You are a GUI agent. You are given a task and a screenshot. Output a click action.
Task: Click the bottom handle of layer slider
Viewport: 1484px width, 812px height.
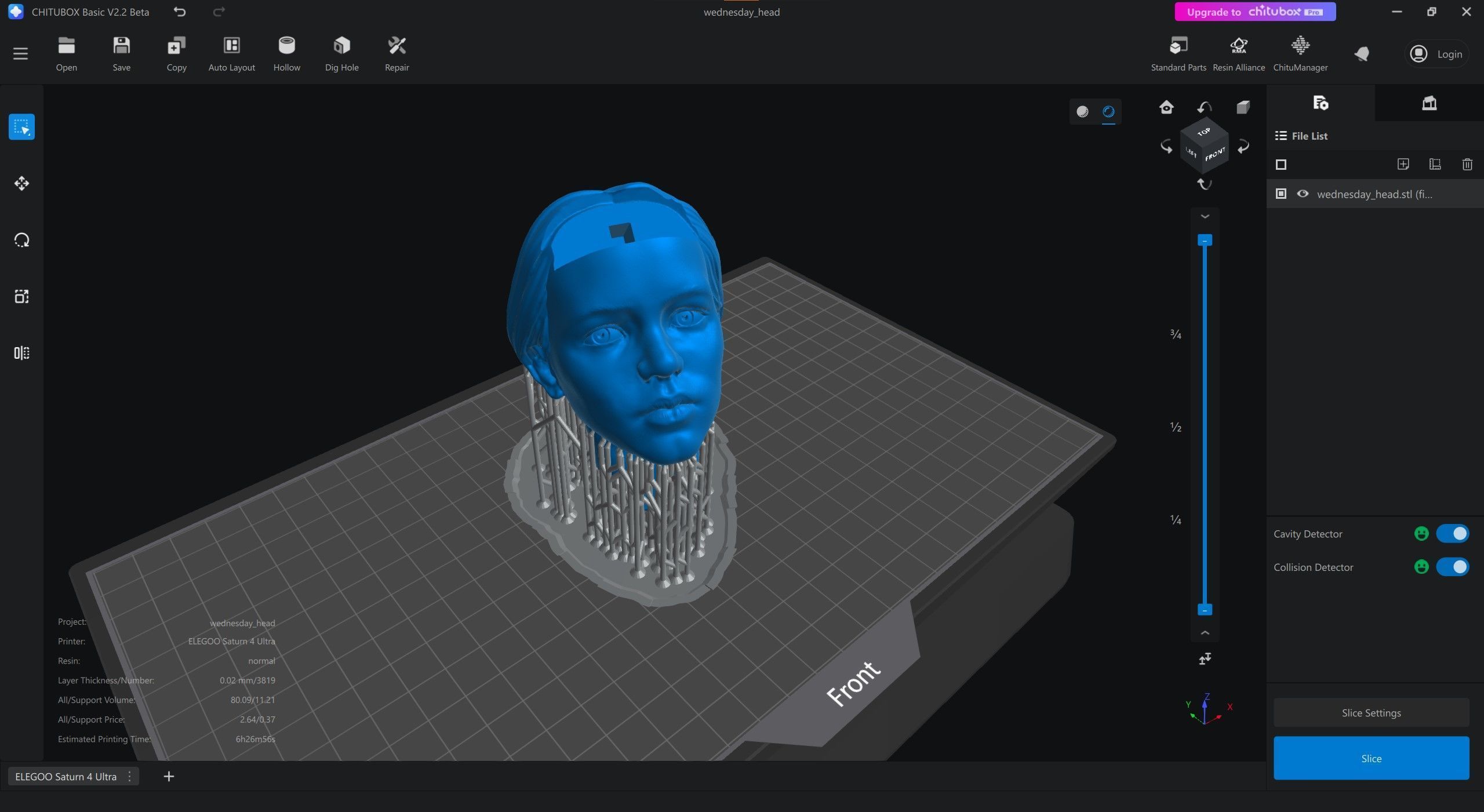tap(1205, 610)
